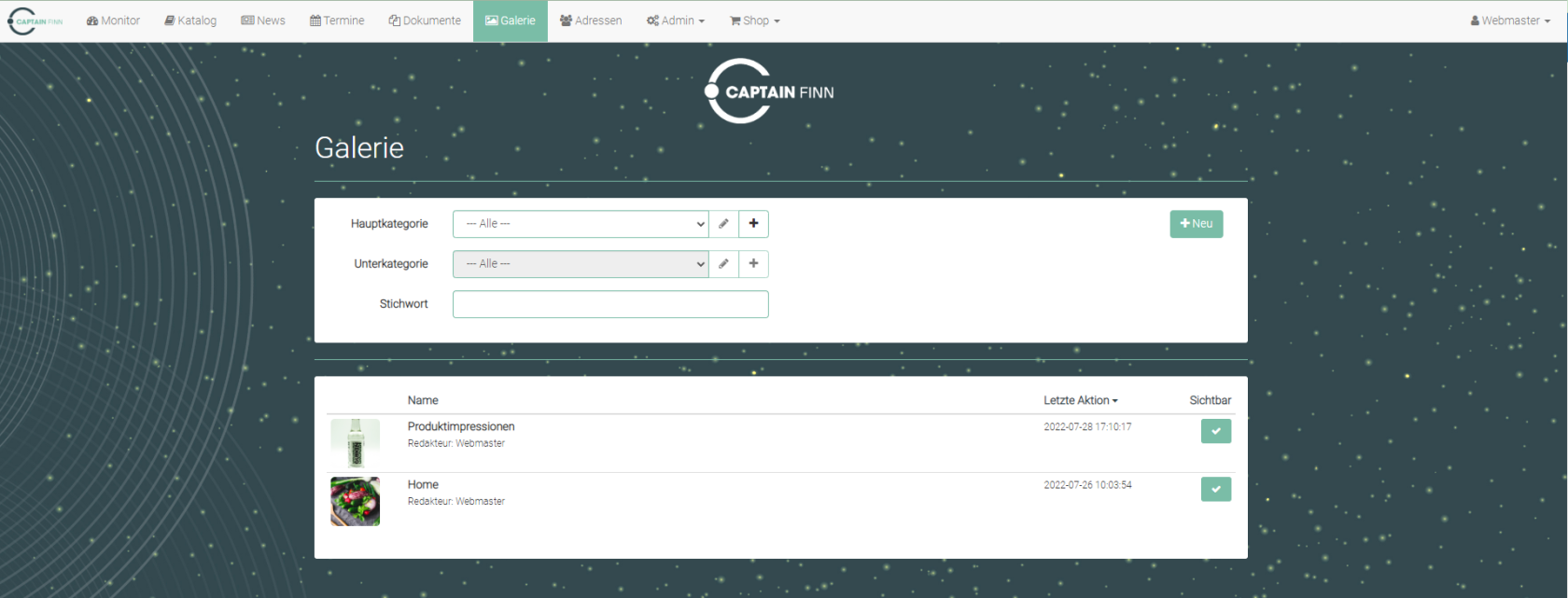Sort by Letzte Aktion column
This screenshot has width=1568, height=598.
[1080, 400]
